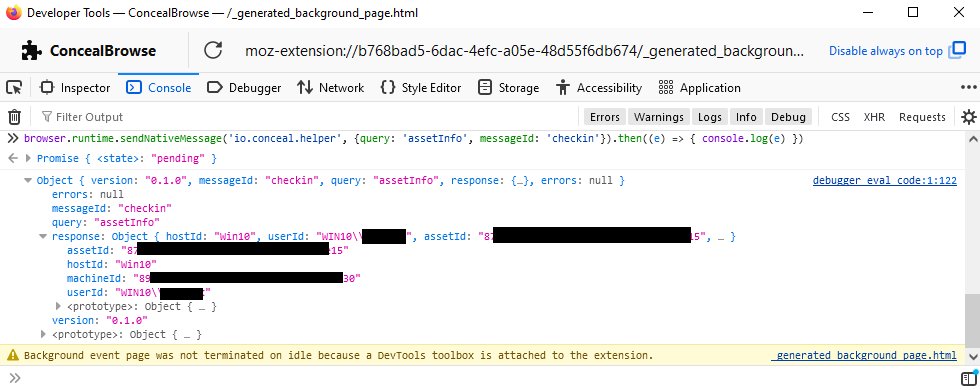980x390 pixels.
Task: Expand prototype under response object
Action: click(59, 307)
